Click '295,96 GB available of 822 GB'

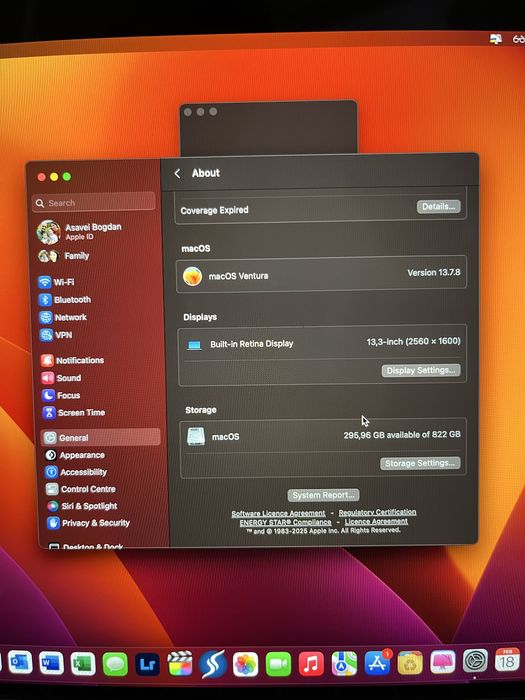coord(402,434)
